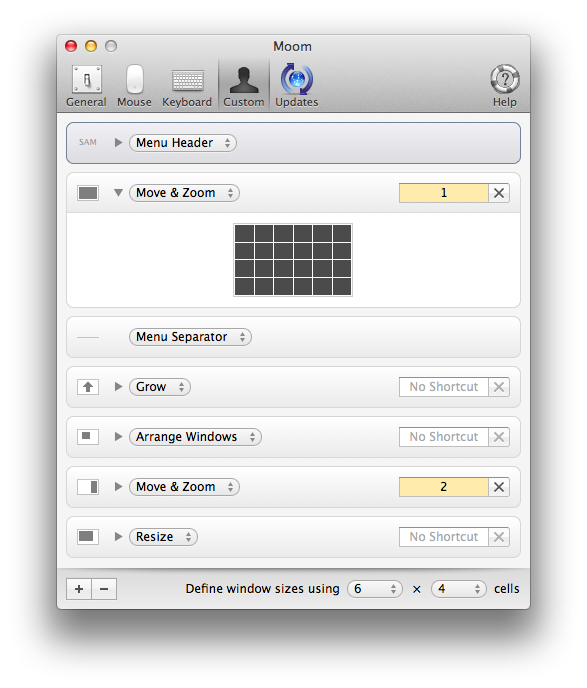Open the Arrange Windows type dropdown
This screenshot has width=587, height=688.
pyautogui.click(x=195, y=437)
